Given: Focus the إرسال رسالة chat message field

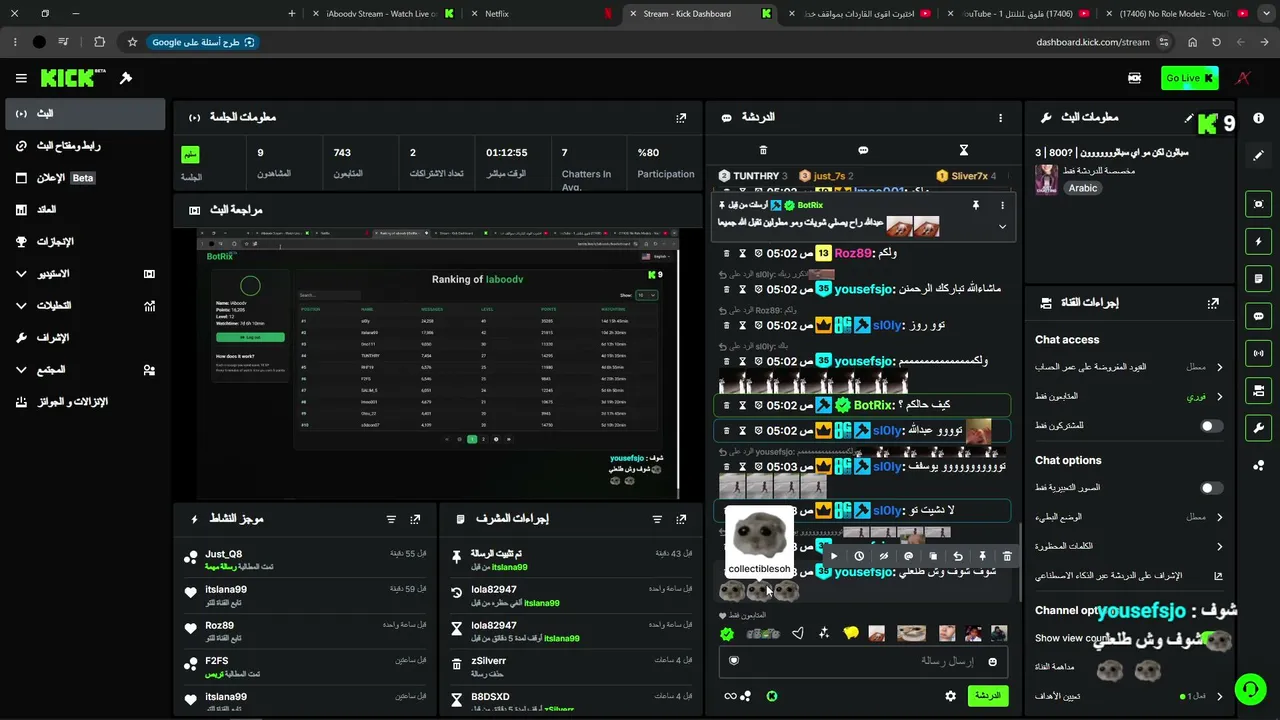Looking at the screenshot, I should click(863, 661).
